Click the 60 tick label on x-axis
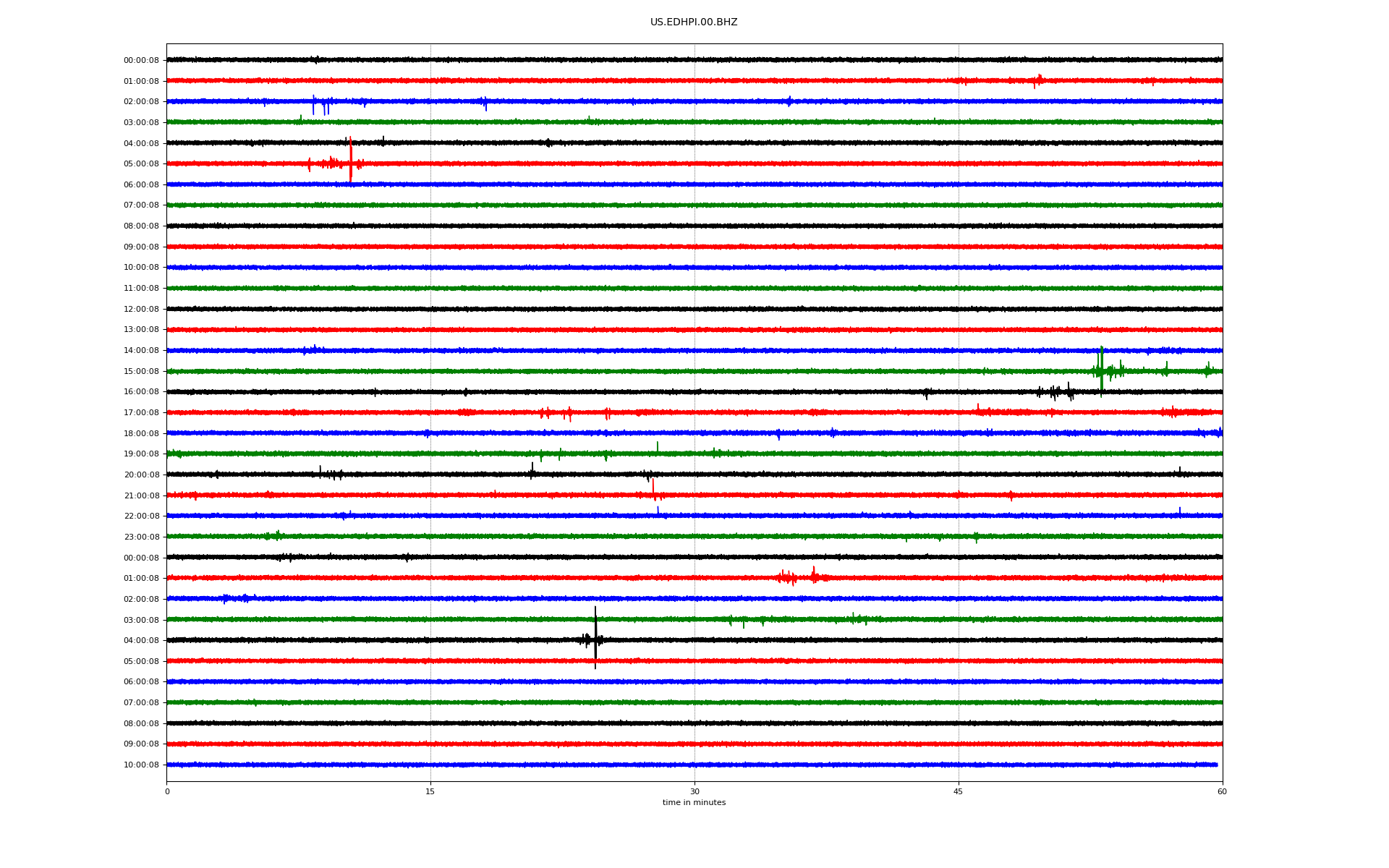The width and height of the screenshot is (1389, 868). point(1222,791)
